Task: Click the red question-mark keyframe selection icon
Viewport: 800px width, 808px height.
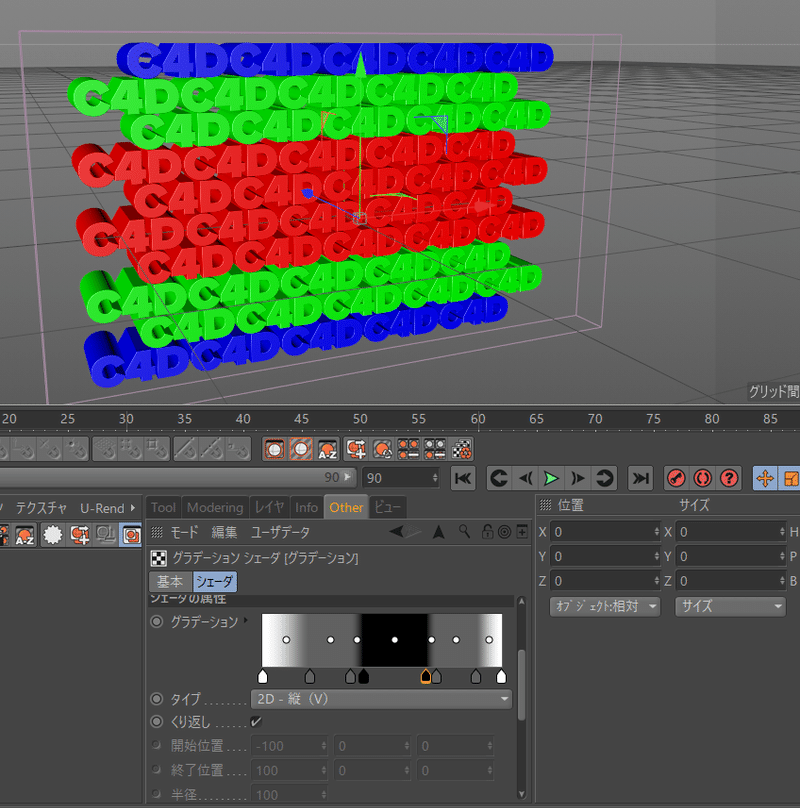Action: [x=729, y=478]
